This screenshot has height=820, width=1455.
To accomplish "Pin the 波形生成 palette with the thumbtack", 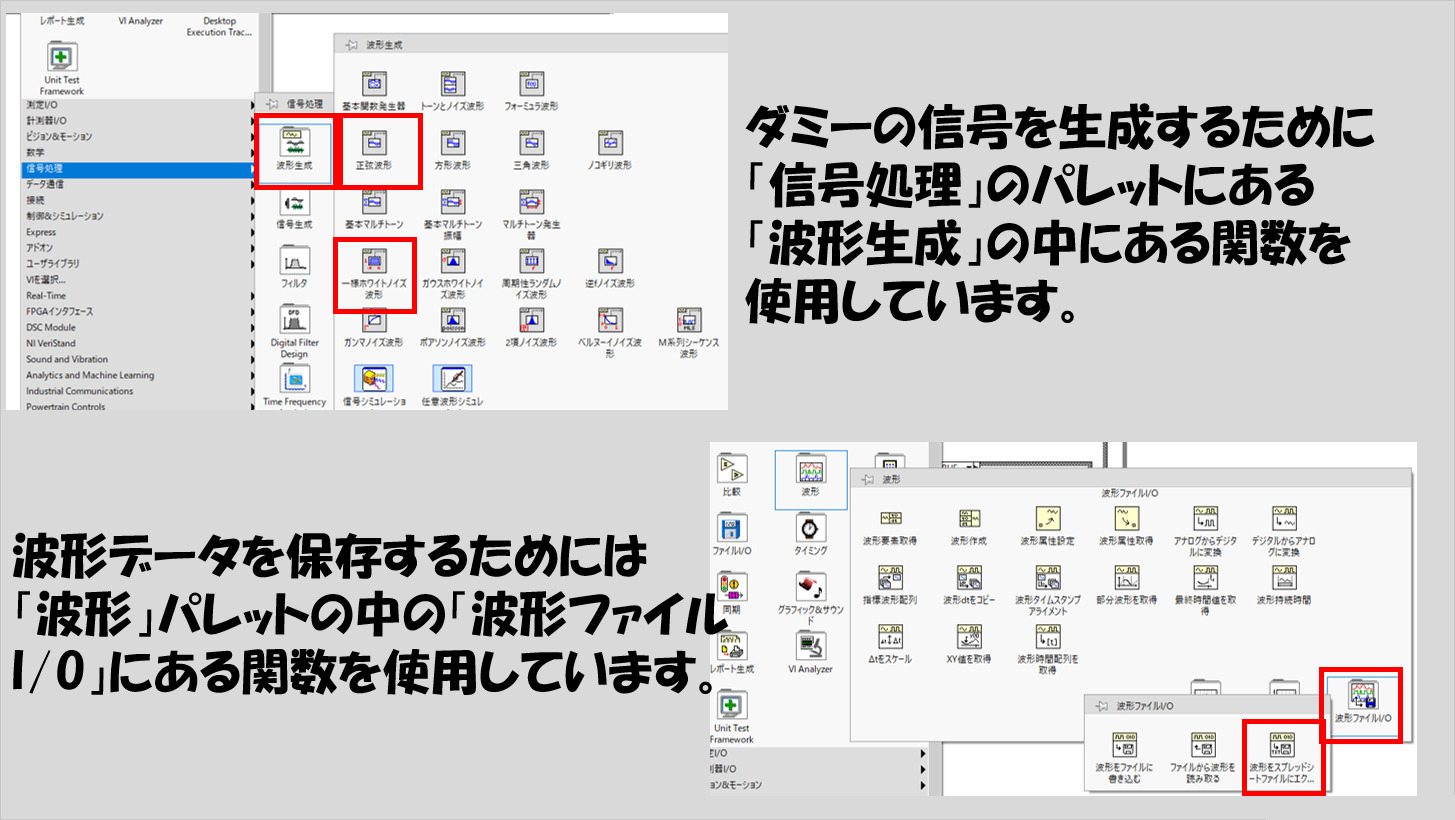I will 351,45.
